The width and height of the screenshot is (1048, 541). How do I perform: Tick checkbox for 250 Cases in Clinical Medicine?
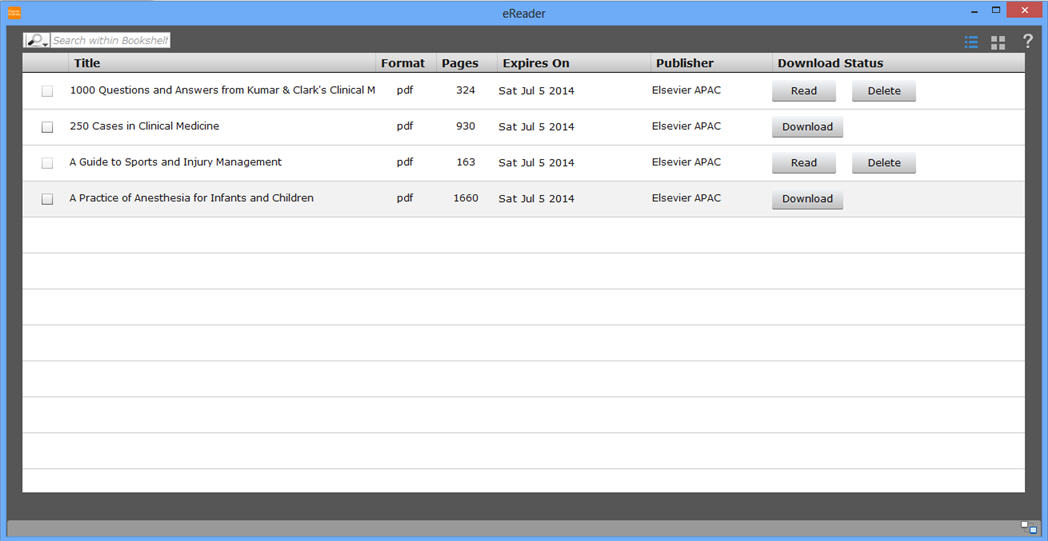47,127
